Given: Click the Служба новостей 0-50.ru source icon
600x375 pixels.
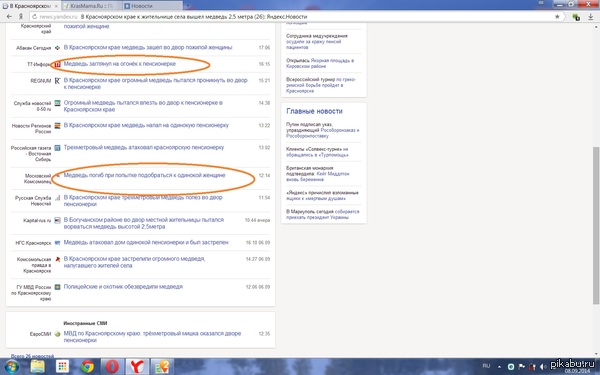Looking at the screenshot, I should [57, 103].
